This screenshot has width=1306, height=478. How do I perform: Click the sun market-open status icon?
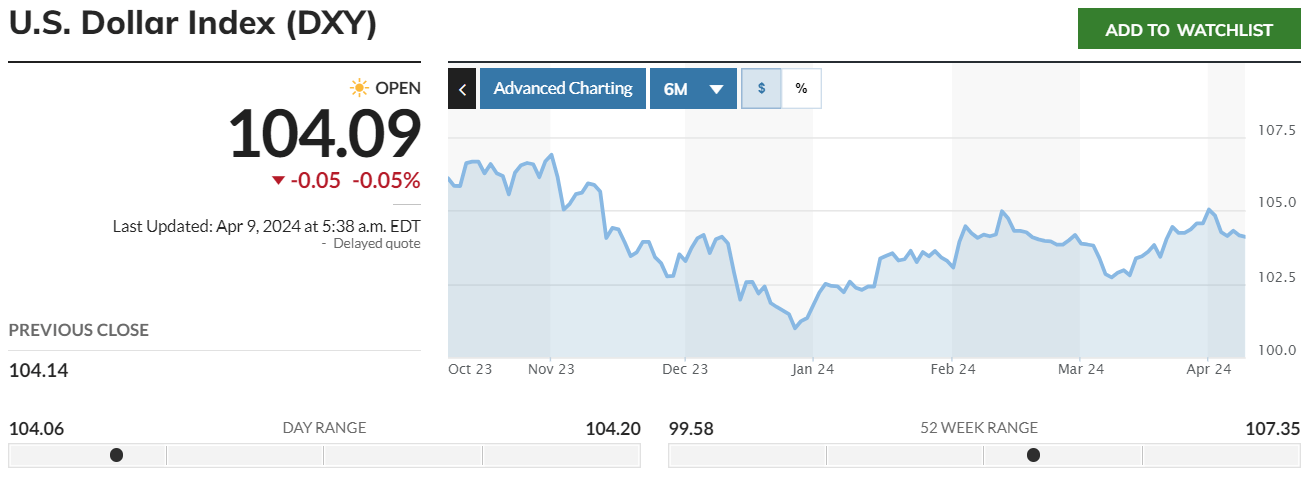[x=359, y=88]
